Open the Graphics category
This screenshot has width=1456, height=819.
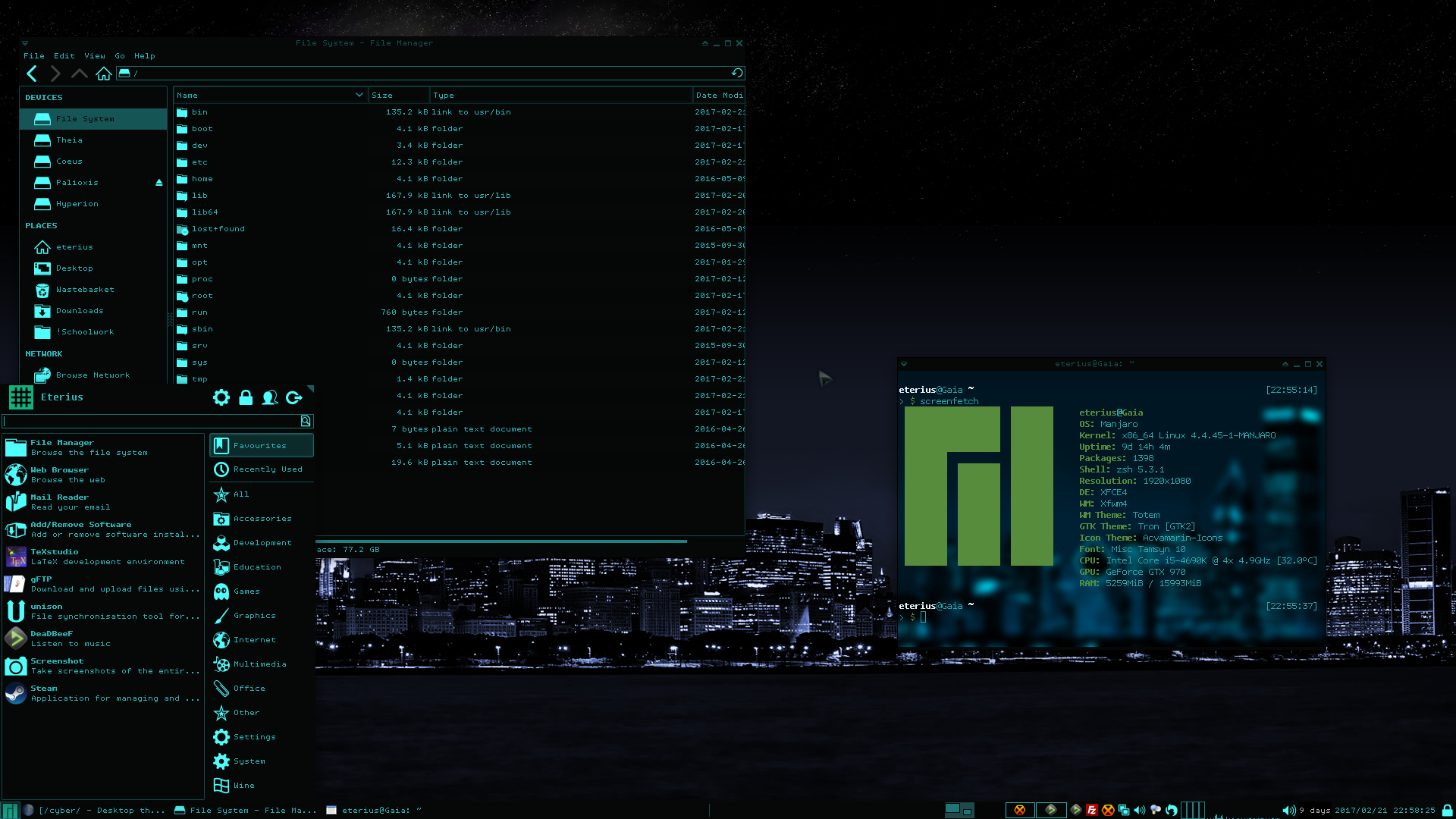(262, 616)
